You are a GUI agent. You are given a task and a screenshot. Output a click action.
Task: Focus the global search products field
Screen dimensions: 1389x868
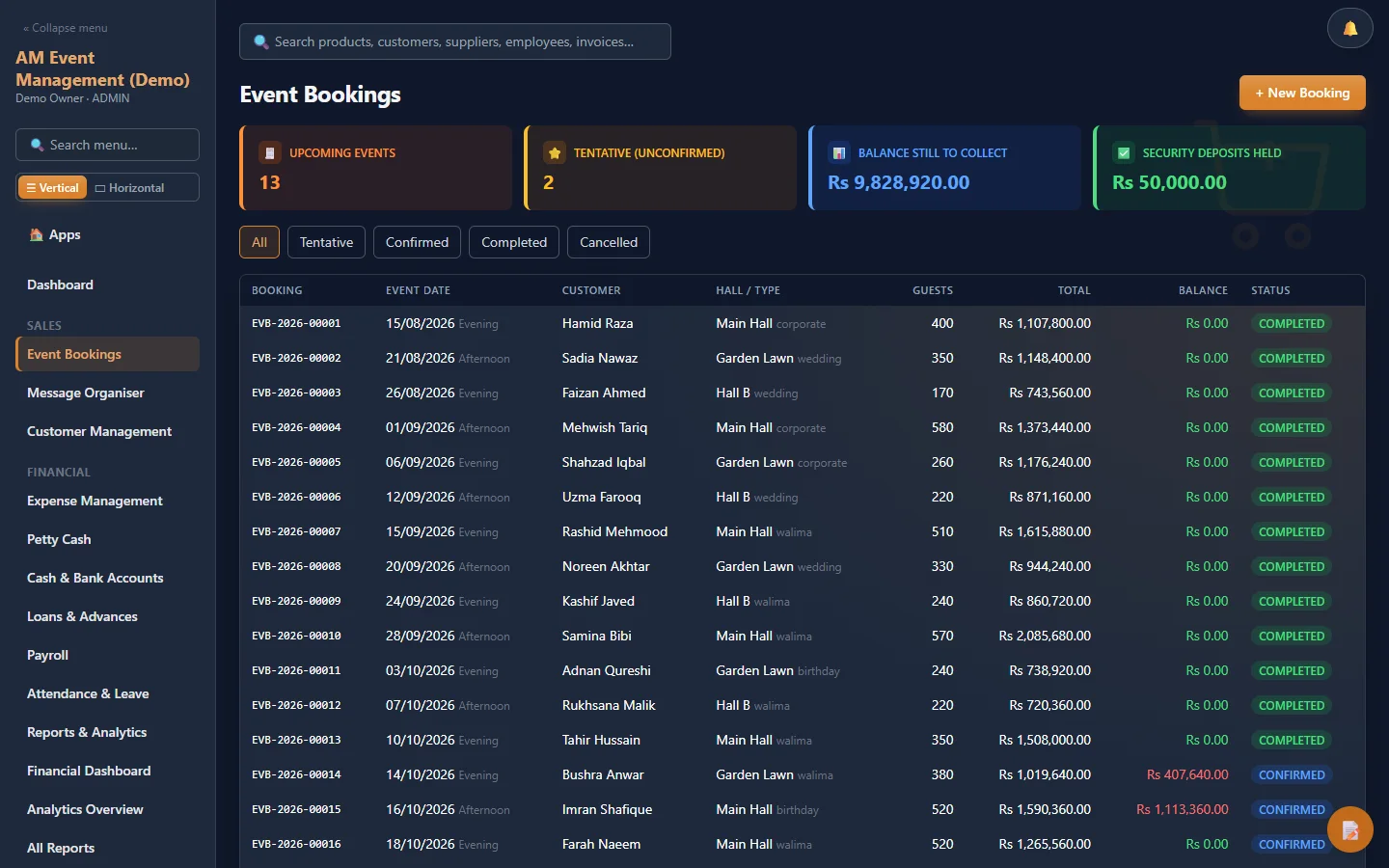coord(454,41)
